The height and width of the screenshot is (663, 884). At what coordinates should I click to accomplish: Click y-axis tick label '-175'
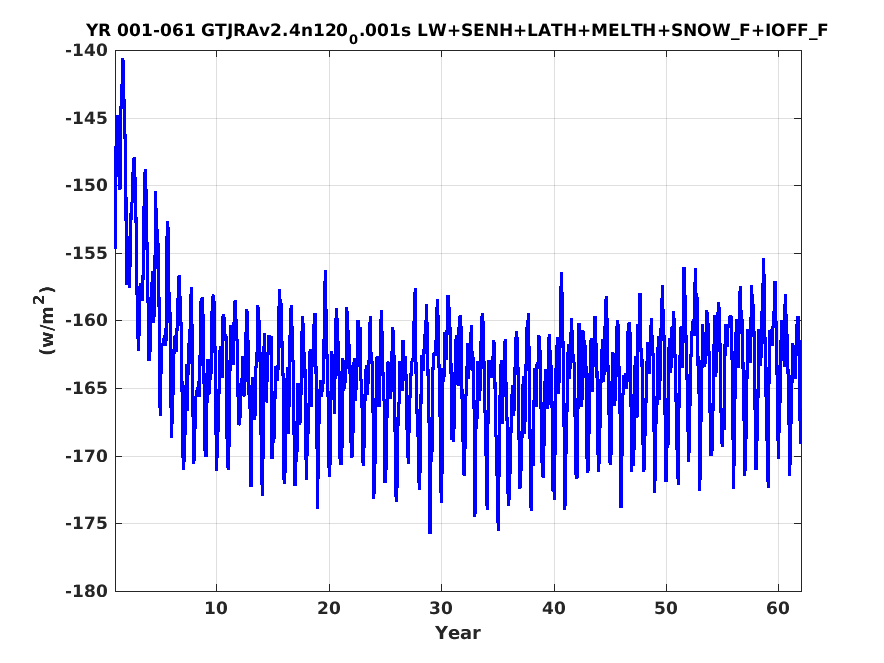[x=86, y=523]
